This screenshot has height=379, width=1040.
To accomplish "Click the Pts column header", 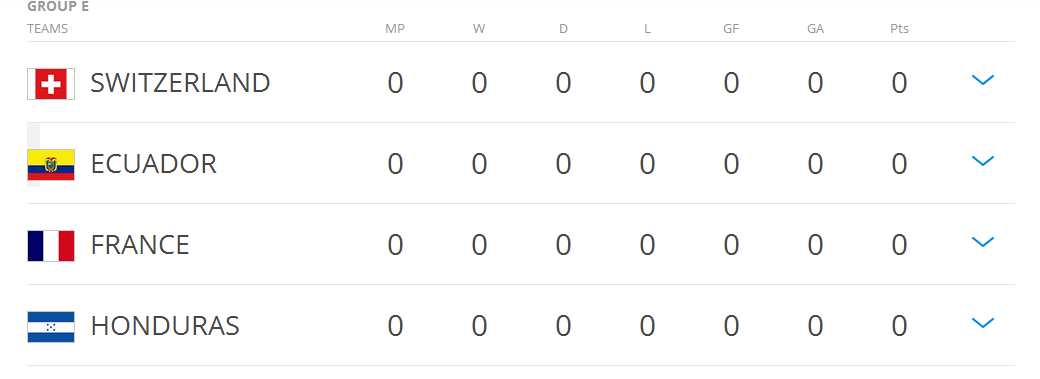I will (899, 29).
